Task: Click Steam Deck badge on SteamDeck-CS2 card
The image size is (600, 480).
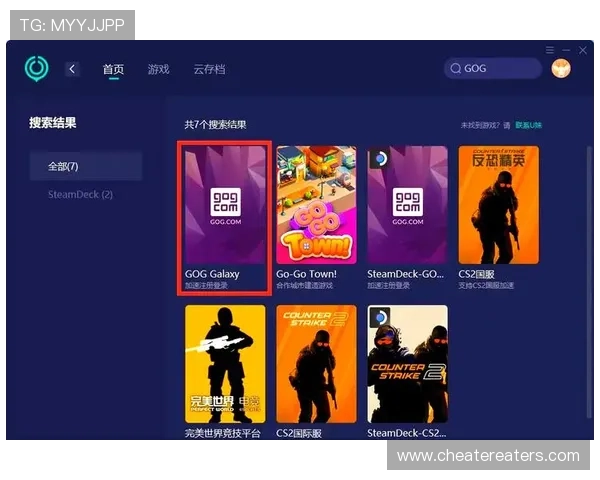Action: 379,317
